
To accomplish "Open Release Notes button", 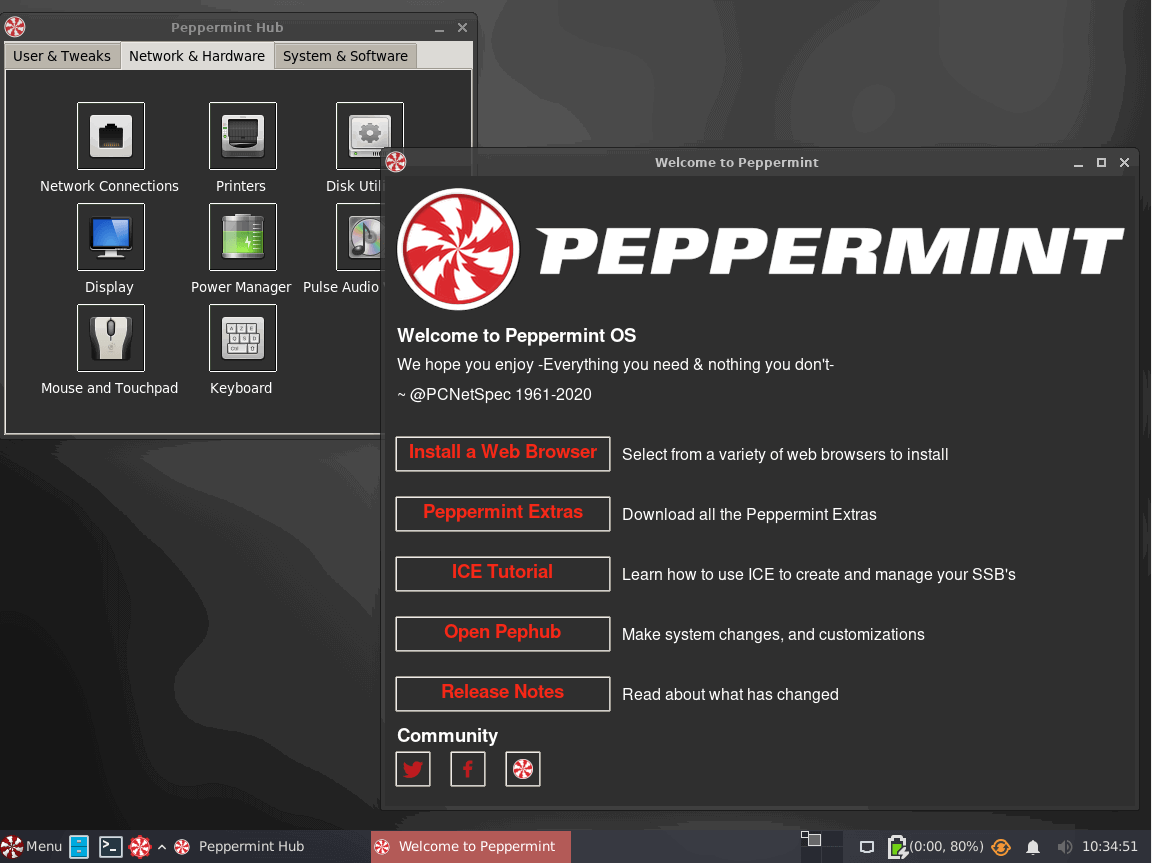I will tap(503, 693).
